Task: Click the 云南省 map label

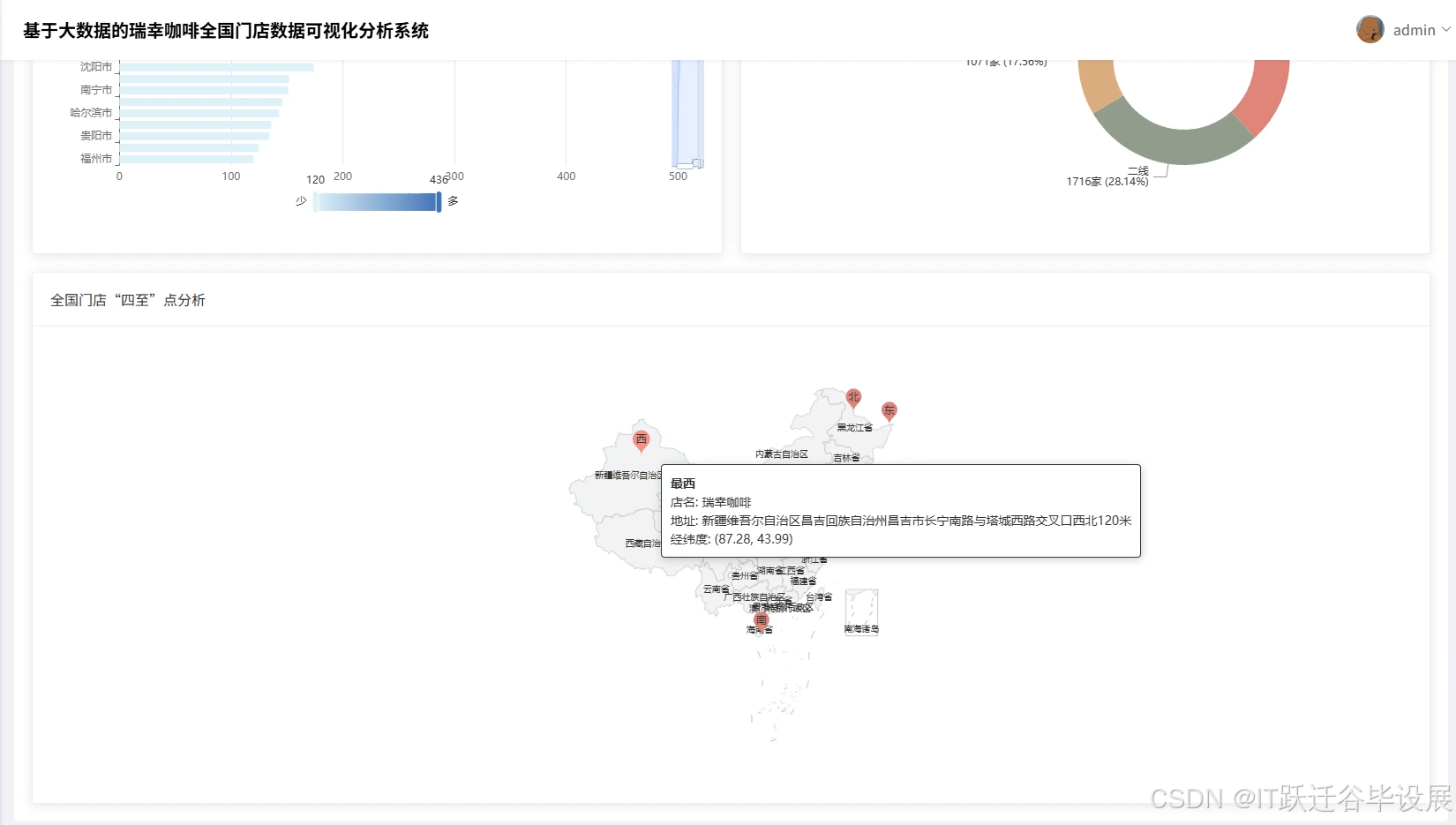Action: pyautogui.click(x=716, y=589)
